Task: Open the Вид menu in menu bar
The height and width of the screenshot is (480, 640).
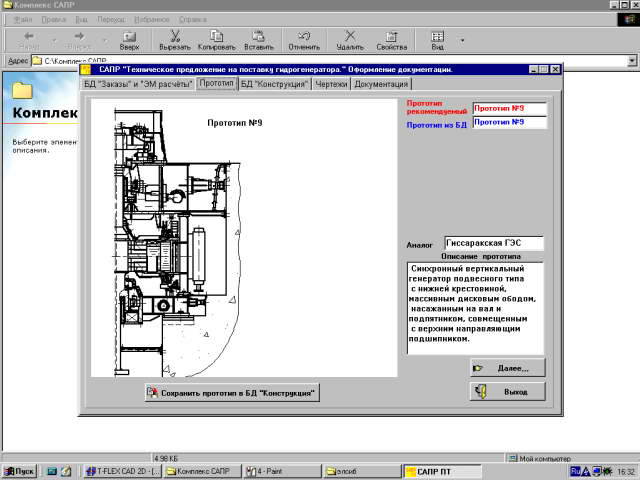Action: coord(81,19)
